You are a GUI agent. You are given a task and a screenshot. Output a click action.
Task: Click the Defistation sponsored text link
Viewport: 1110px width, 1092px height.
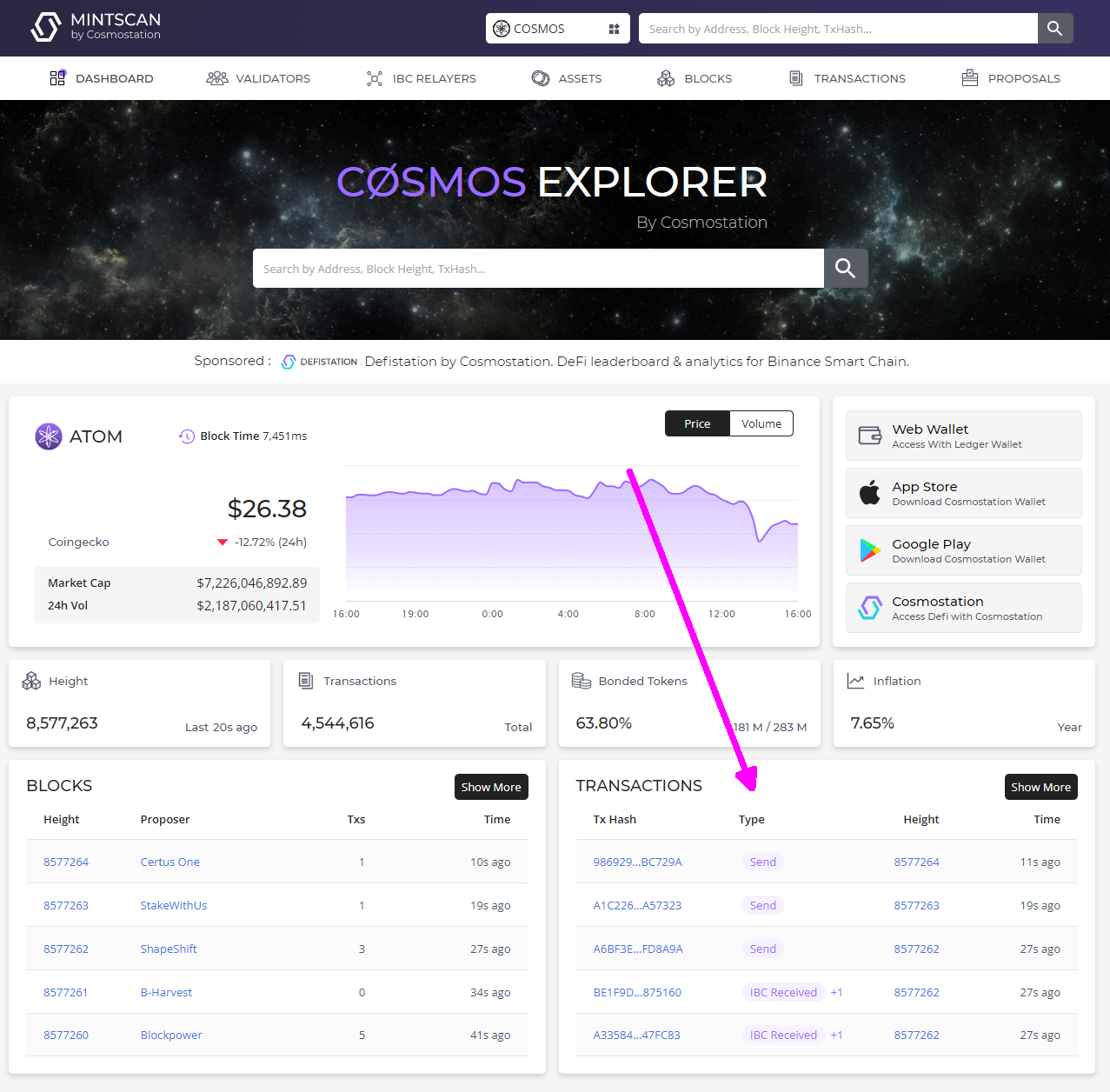point(637,362)
